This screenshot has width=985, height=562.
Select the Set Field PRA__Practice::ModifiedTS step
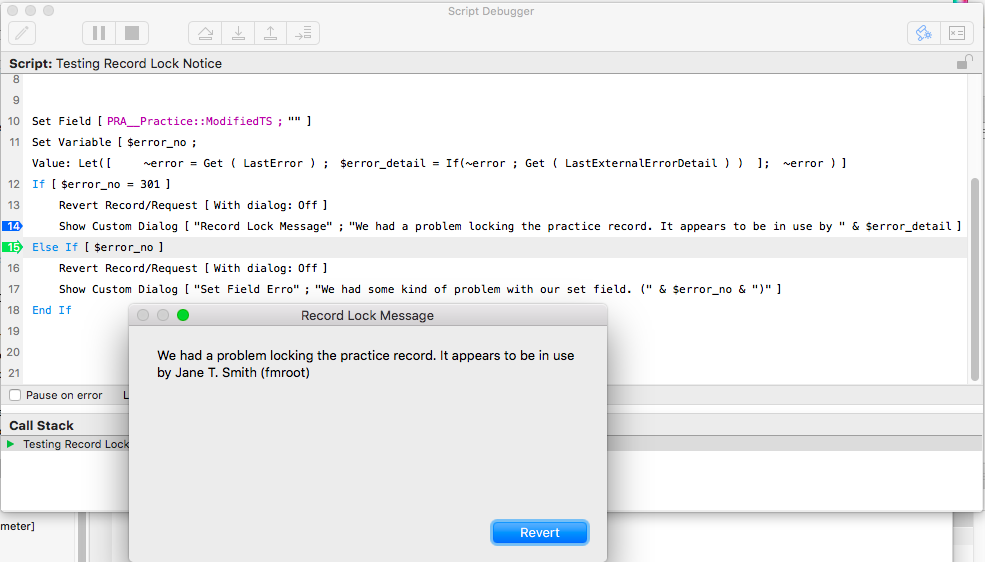point(171,121)
